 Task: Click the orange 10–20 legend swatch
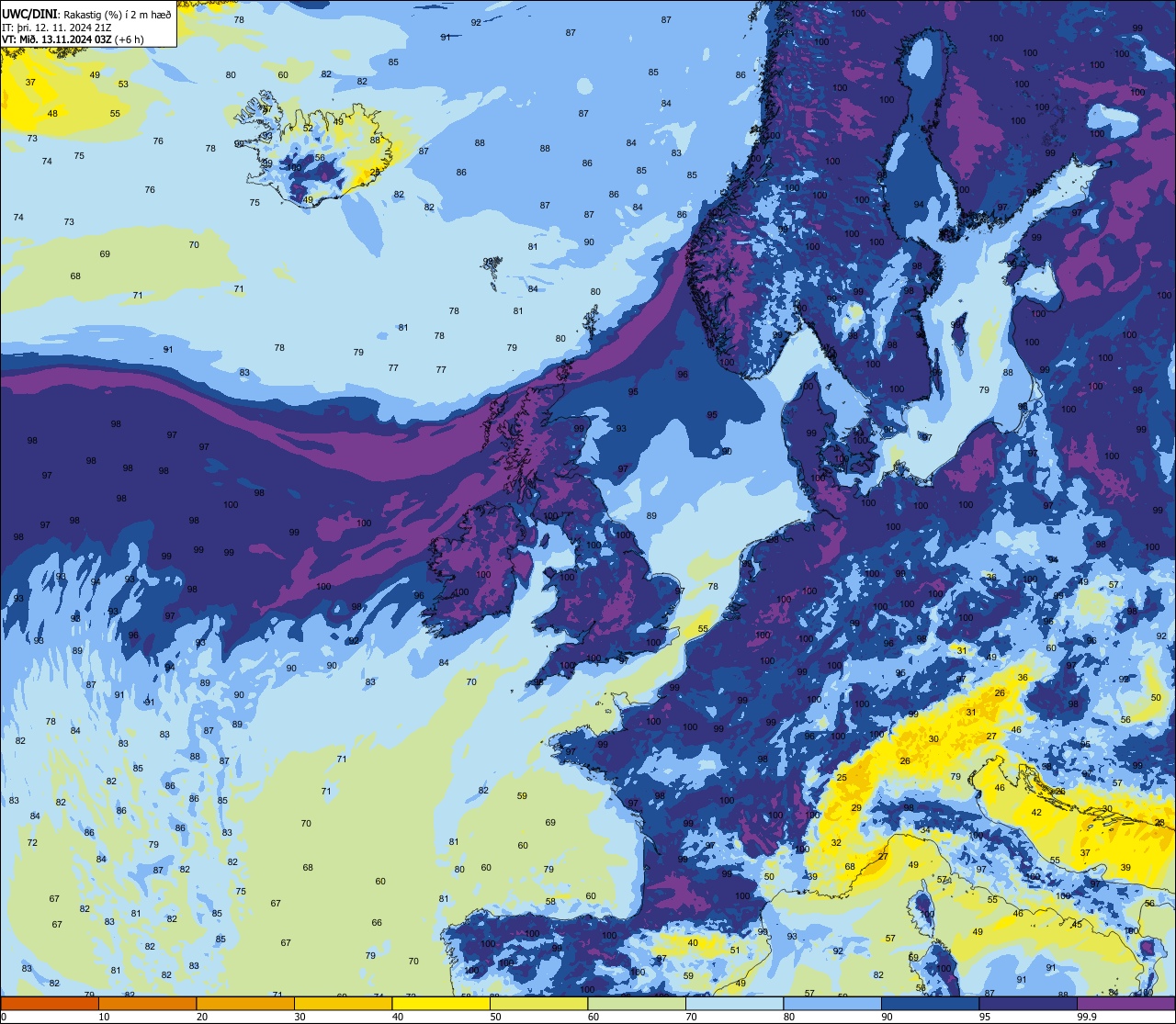[147, 1003]
